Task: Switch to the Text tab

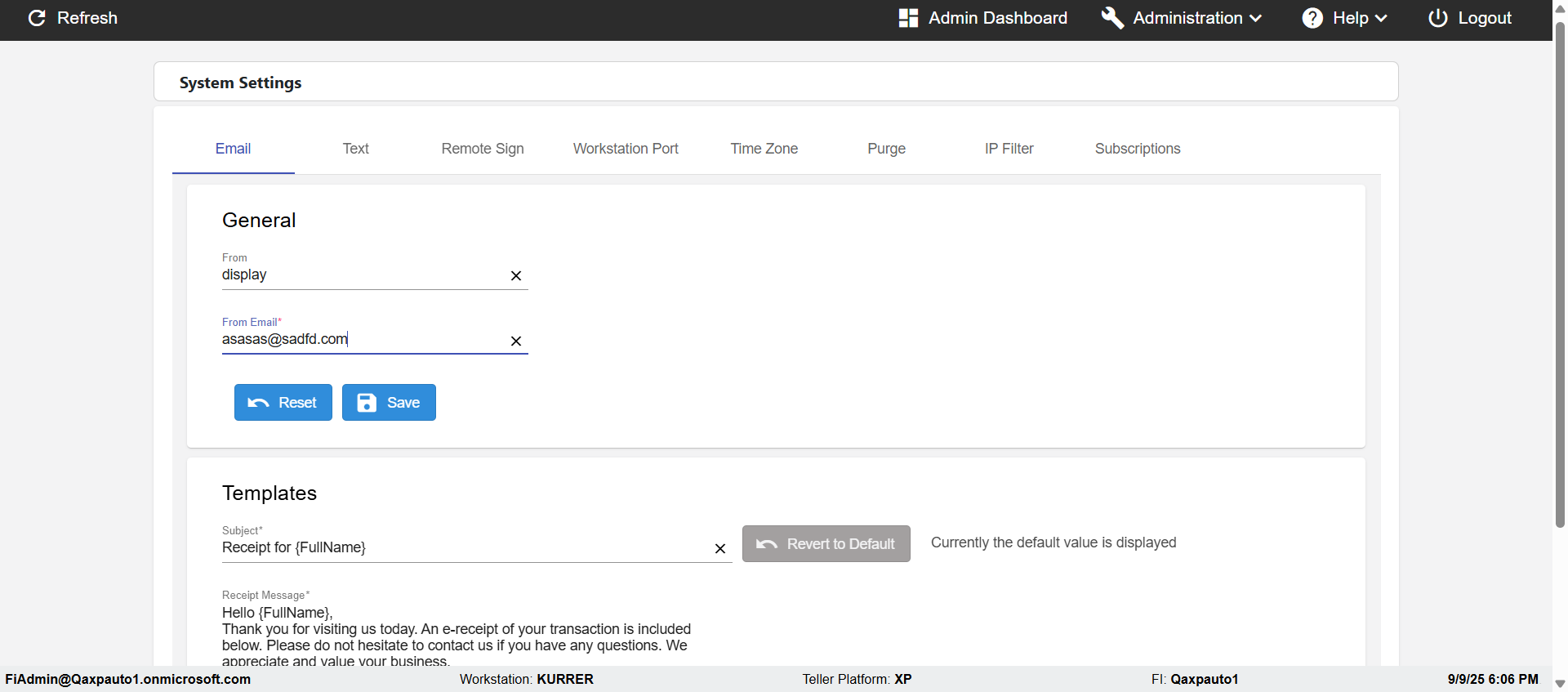Action: coord(355,149)
